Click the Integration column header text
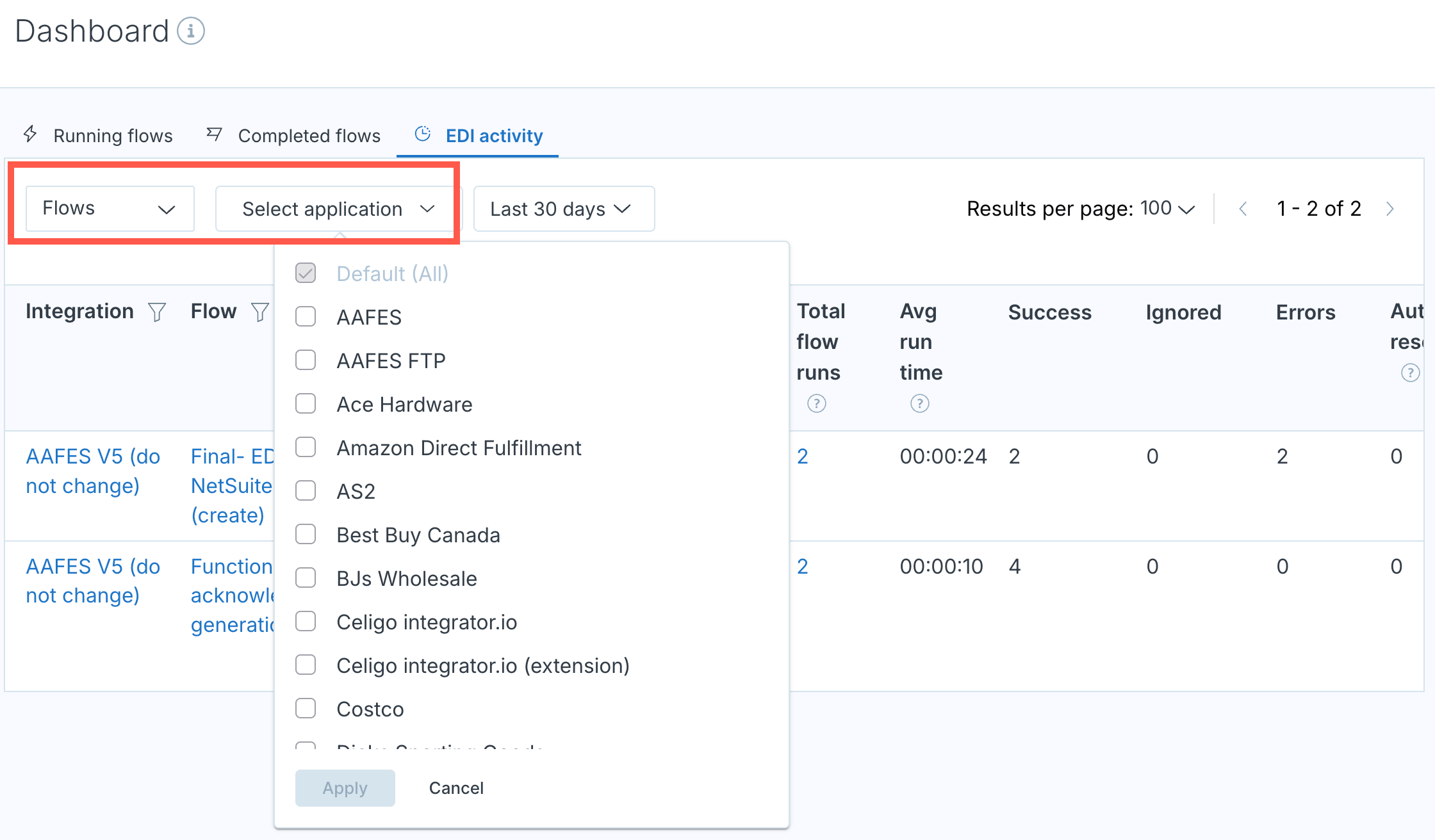The image size is (1435, 840). click(79, 311)
